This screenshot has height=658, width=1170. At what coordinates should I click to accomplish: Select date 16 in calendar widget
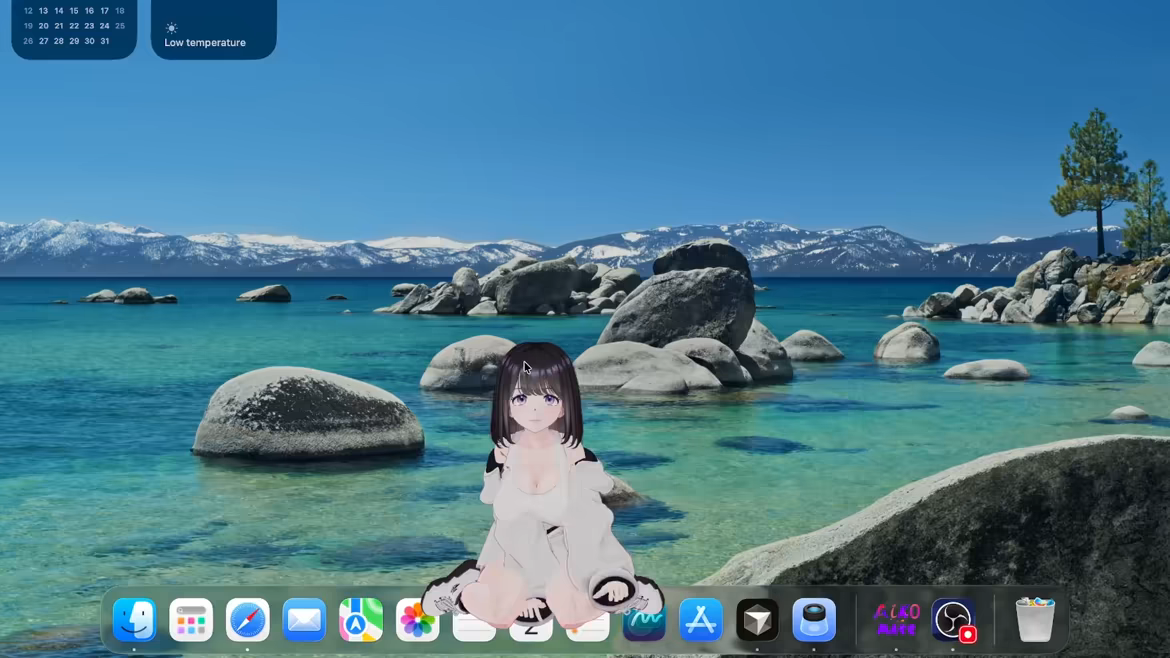89,11
